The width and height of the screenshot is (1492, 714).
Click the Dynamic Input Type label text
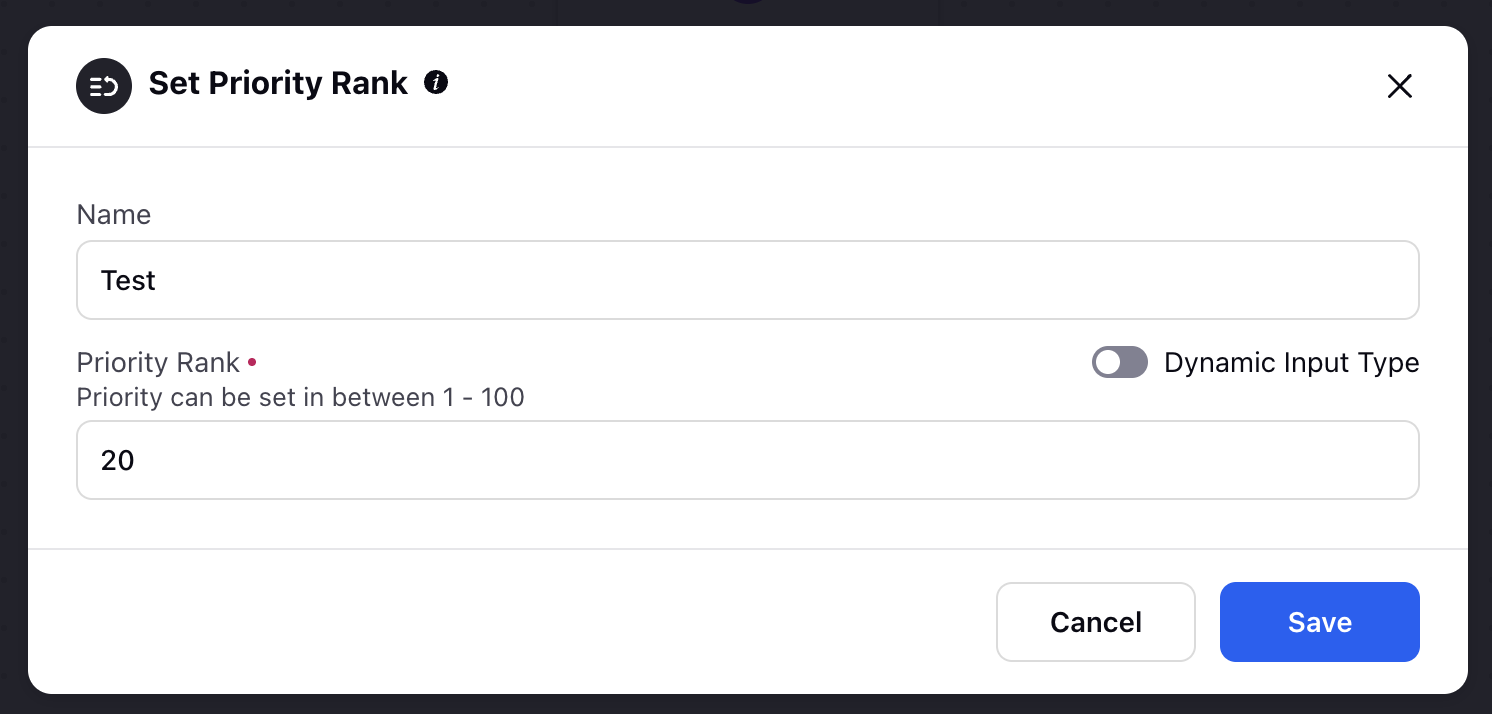[1292, 362]
